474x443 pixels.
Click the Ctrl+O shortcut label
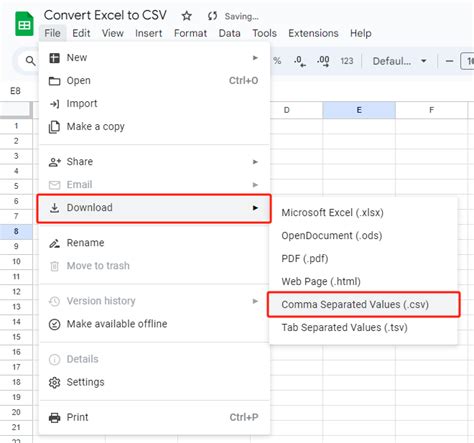tap(243, 81)
